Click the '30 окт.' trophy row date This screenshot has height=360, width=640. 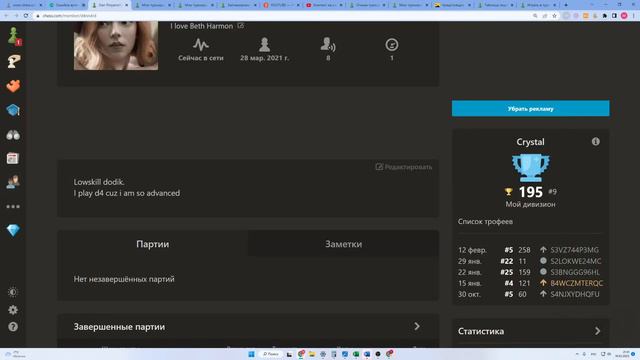coord(469,294)
